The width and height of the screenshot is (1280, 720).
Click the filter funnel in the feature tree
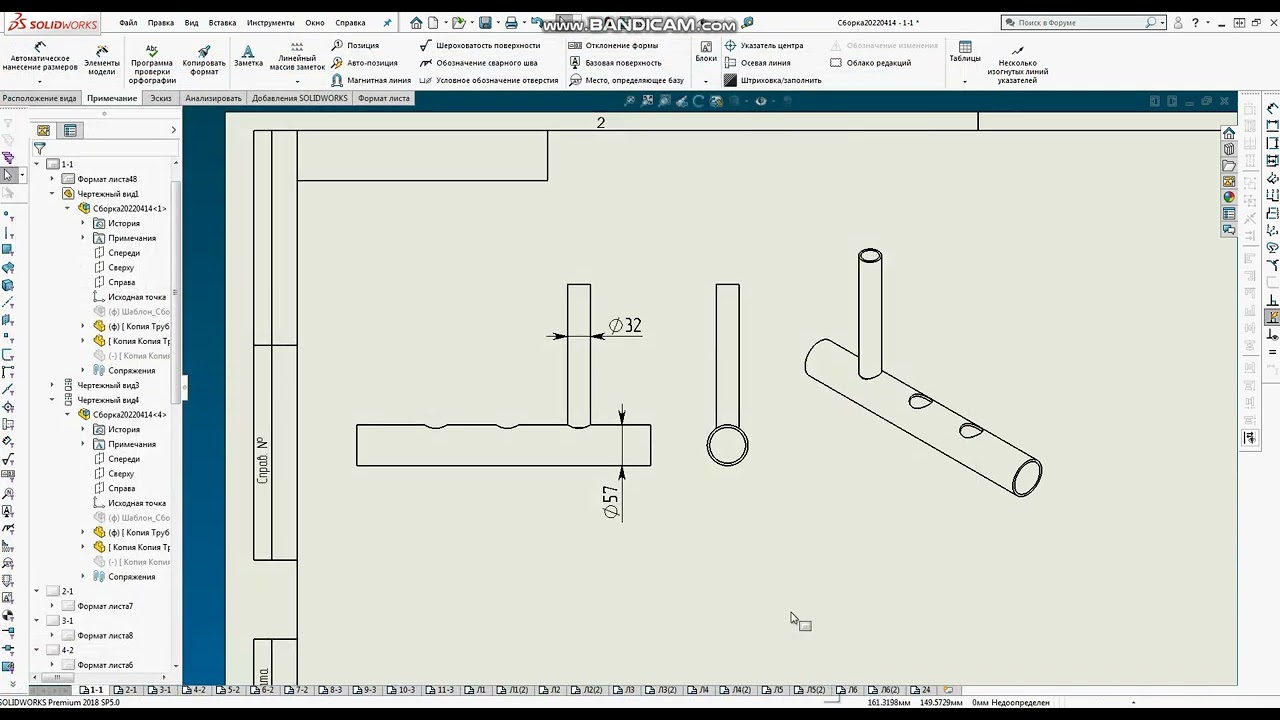click(x=39, y=148)
